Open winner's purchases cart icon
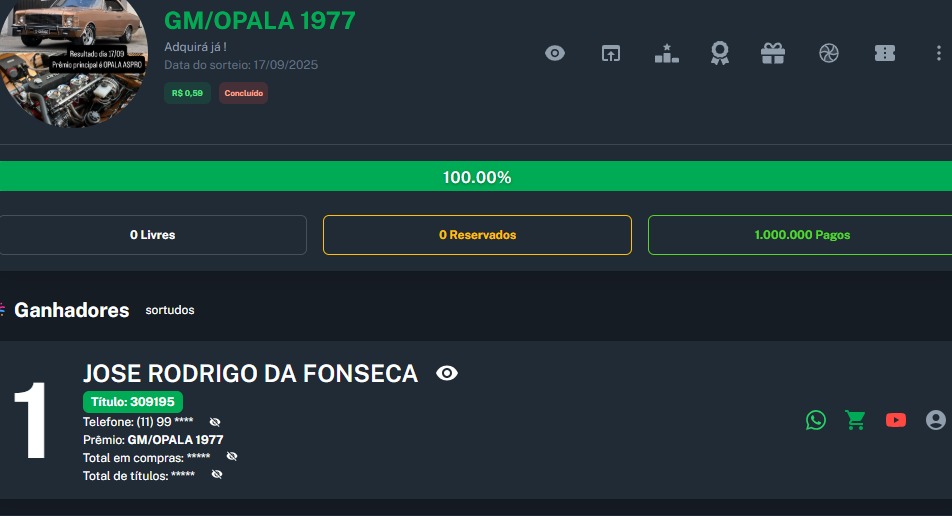The height and width of the screenshot is (516, 952). point(855,420)
